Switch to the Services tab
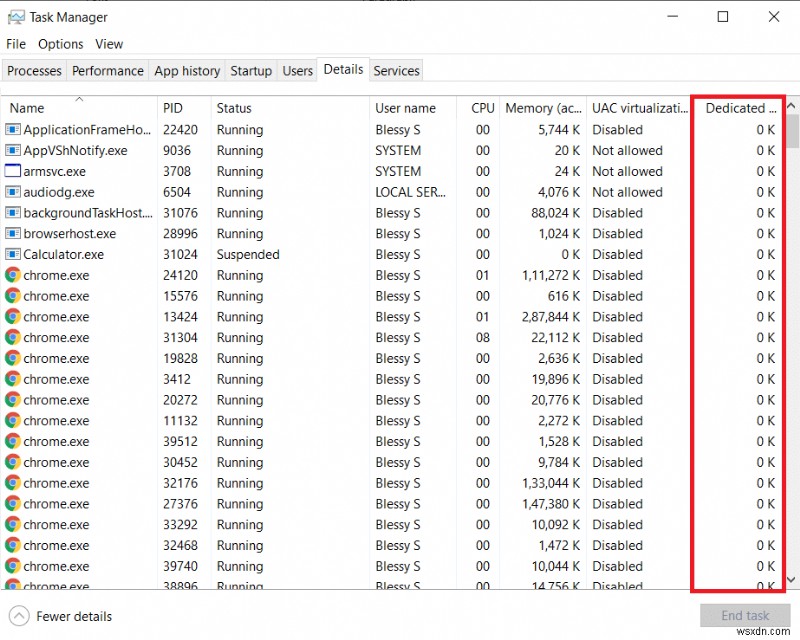Screen dimensions: 800x640 (396, 70)
